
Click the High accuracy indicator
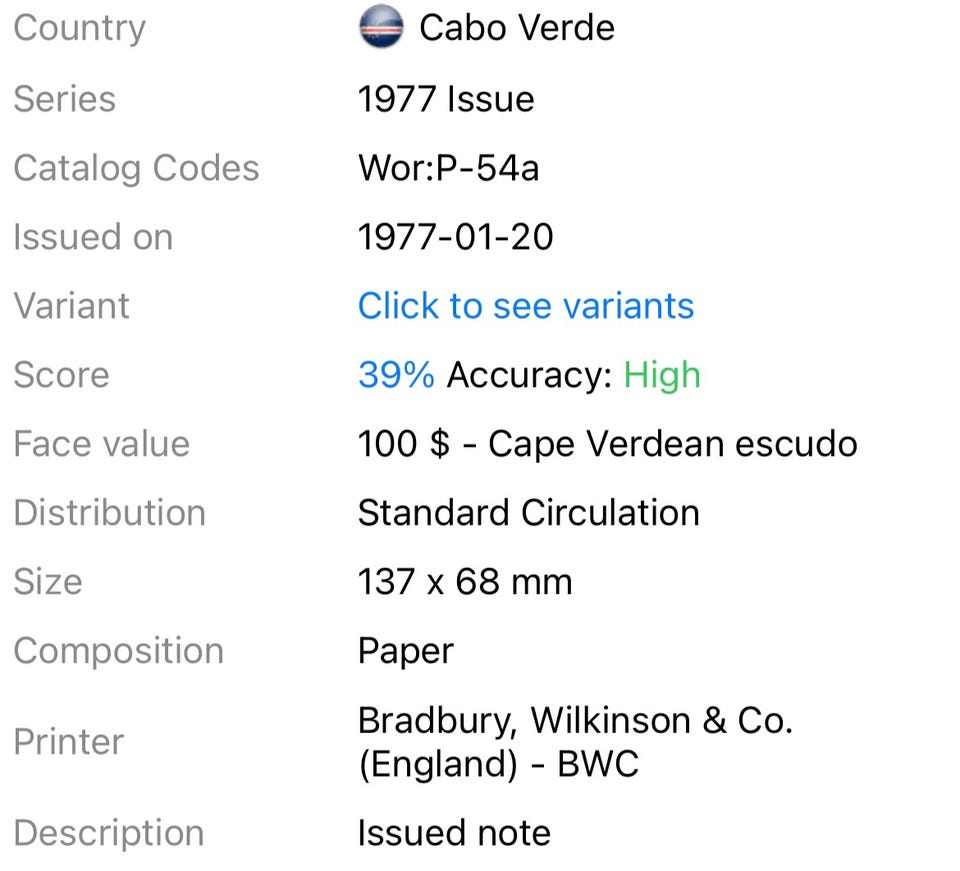point(662,375)
